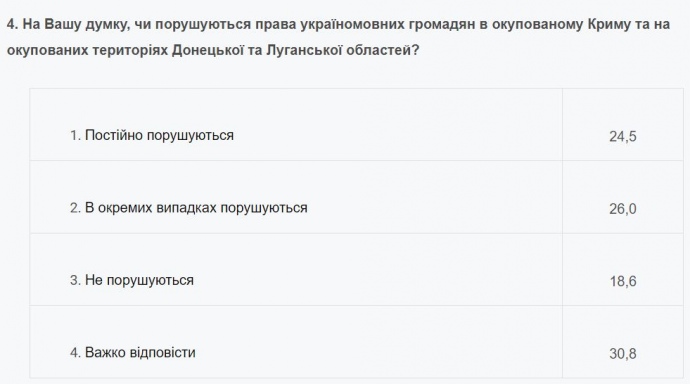Click the word 'порушуються' in first row
This screenshot has height=384, width=690.
pos(190,135)
